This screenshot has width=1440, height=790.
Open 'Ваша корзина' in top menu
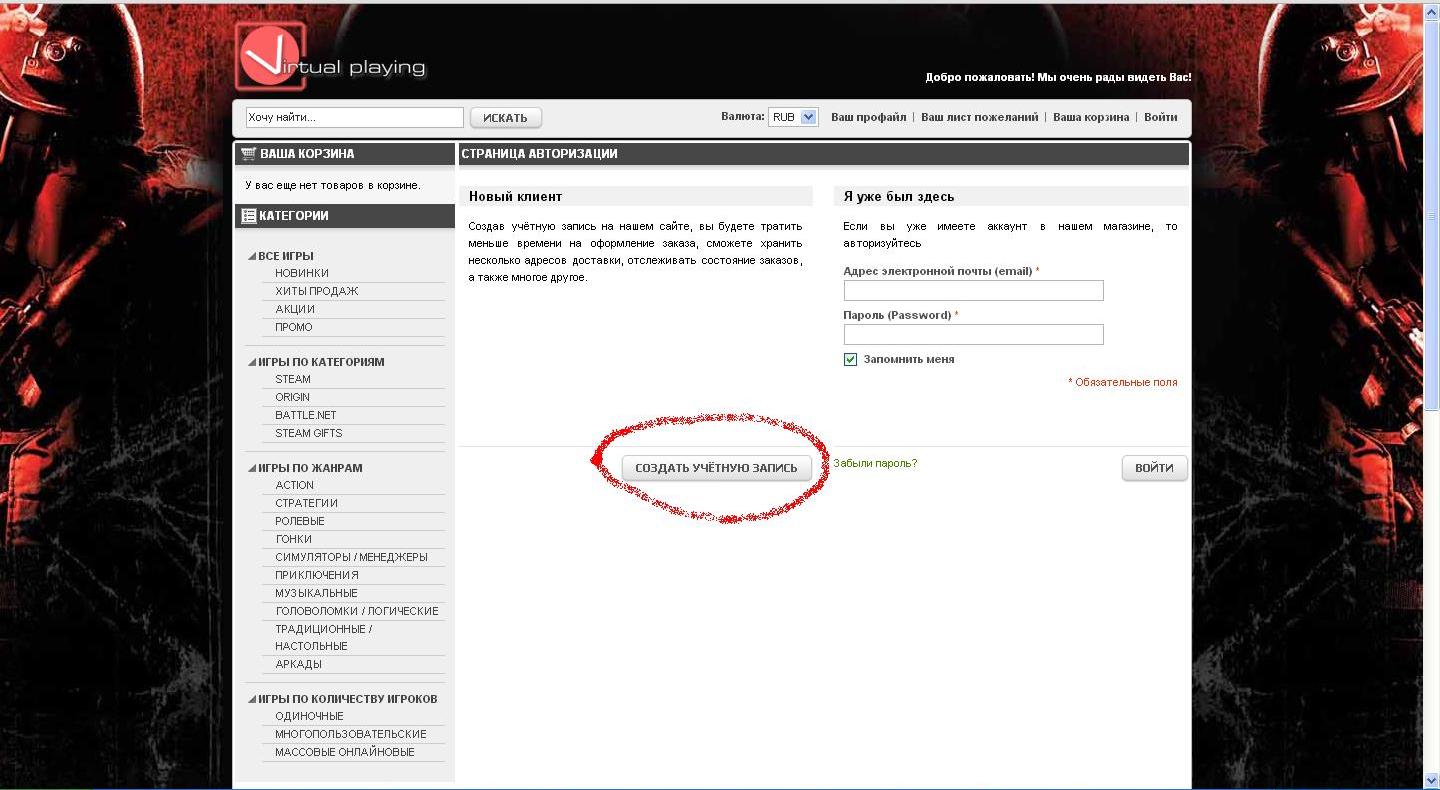(1090, 117)
